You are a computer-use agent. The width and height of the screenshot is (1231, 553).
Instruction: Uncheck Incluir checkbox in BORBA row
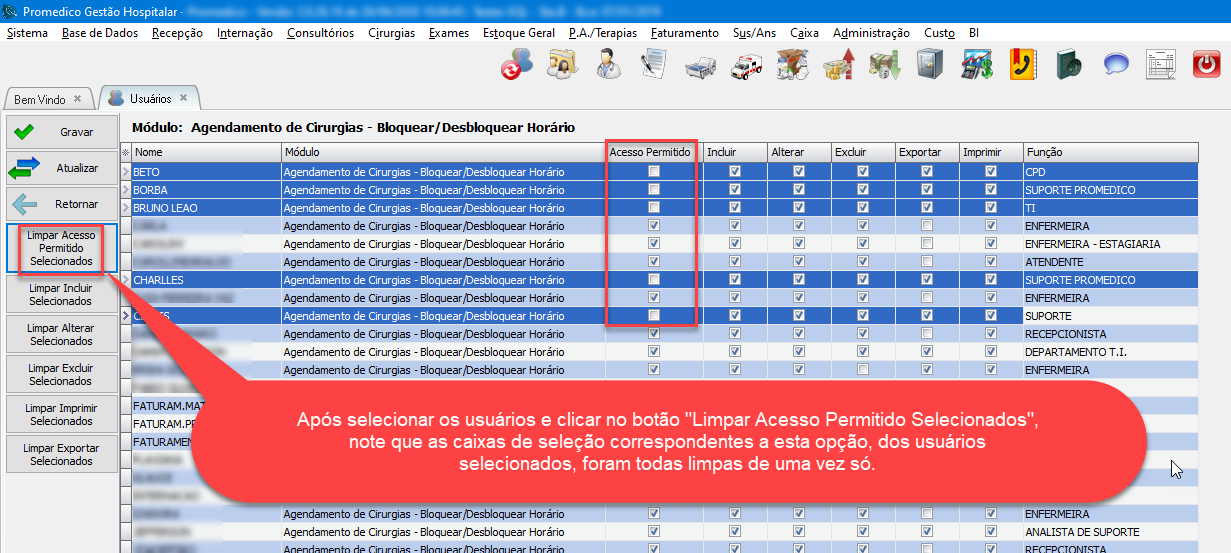735,190
